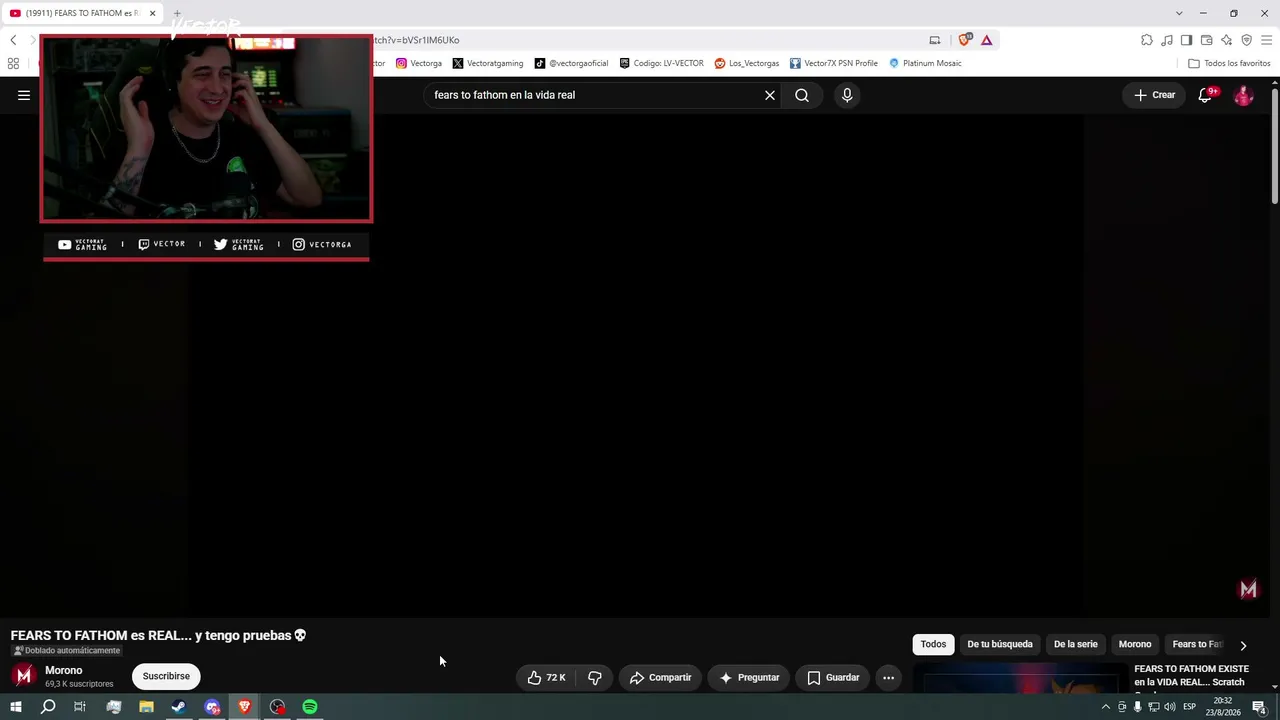The width and height of the screenshot is (1280, 720).
Task: Select the De tu búsqueda chip
Action: coord(1000,644)
